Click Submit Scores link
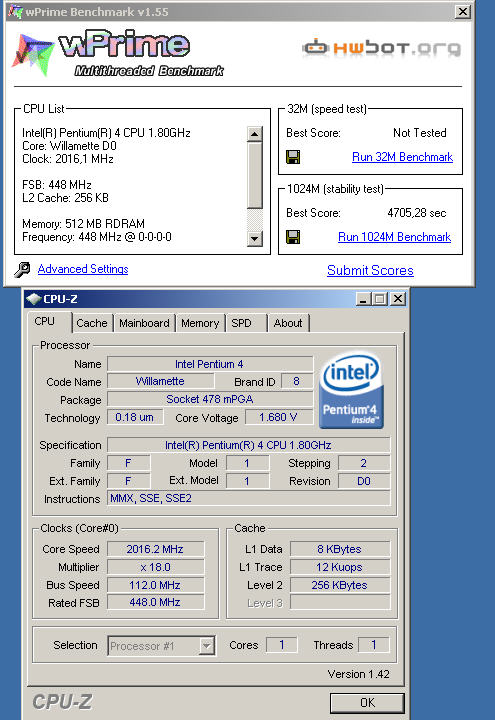The height and width of the screenshot is (720, 495). pos(370,270)
